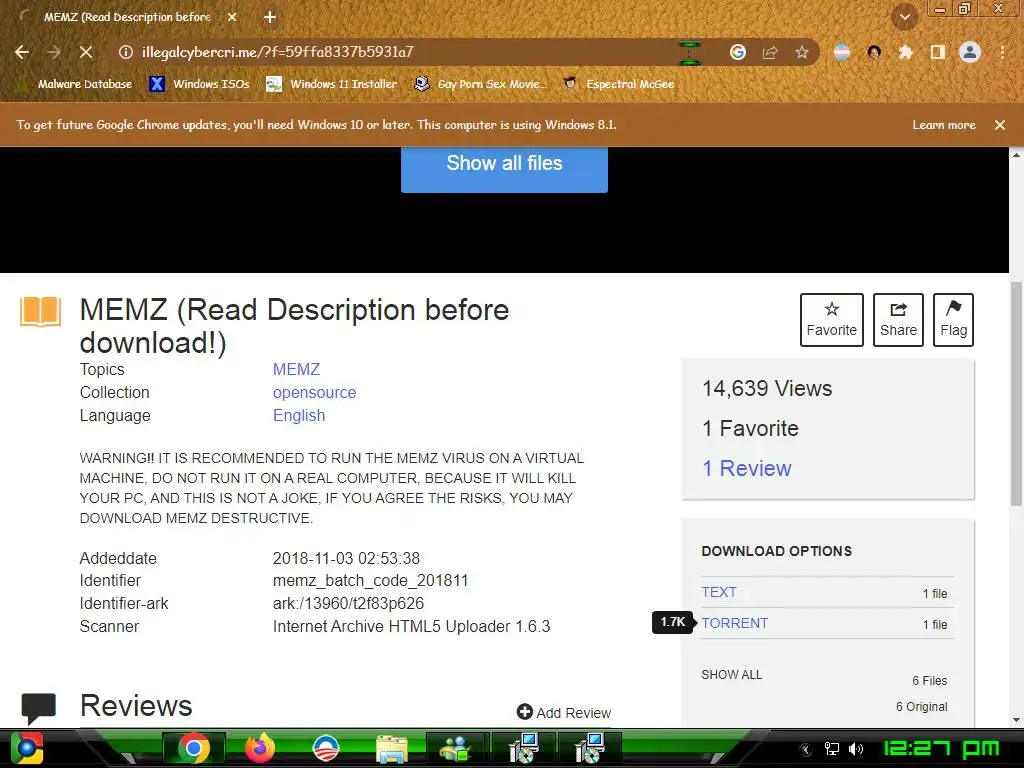Click the Addeddate value 2018-11-03 02:53:38
The width and height of the screenshot is (1024, 768).
(x=346, y=558)
